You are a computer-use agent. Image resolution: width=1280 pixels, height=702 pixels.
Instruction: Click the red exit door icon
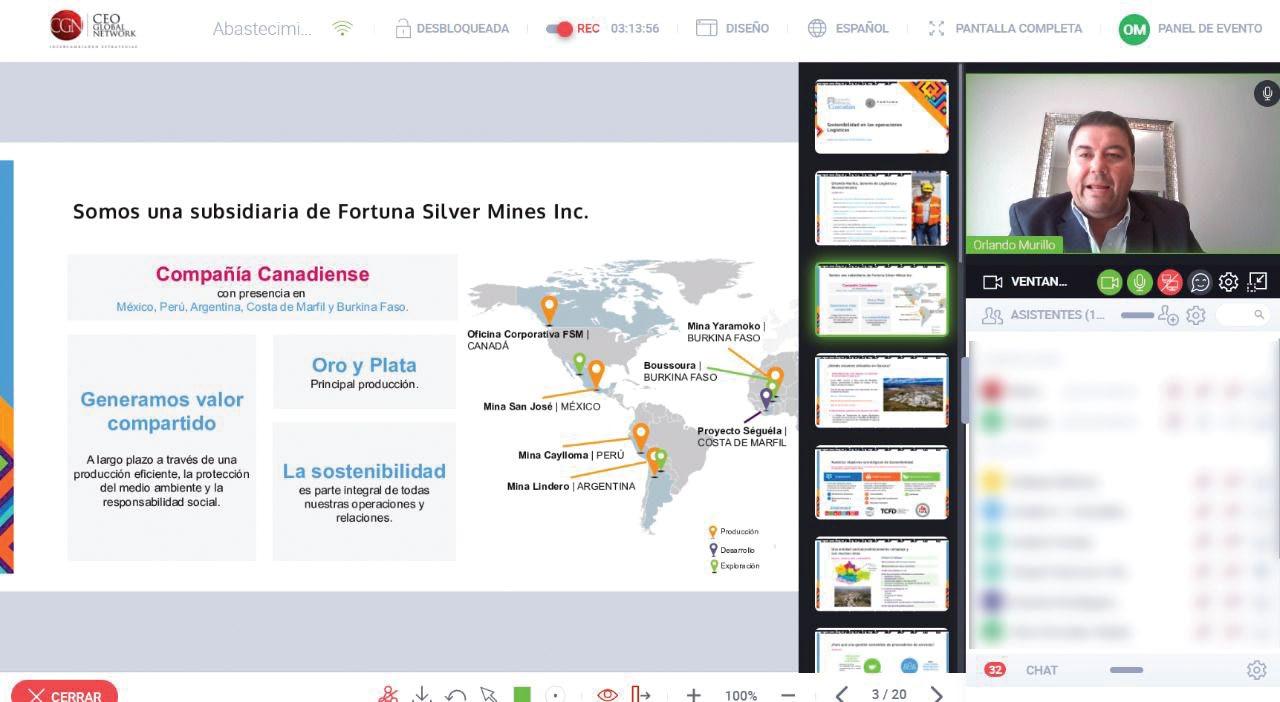tap(641, 694)
